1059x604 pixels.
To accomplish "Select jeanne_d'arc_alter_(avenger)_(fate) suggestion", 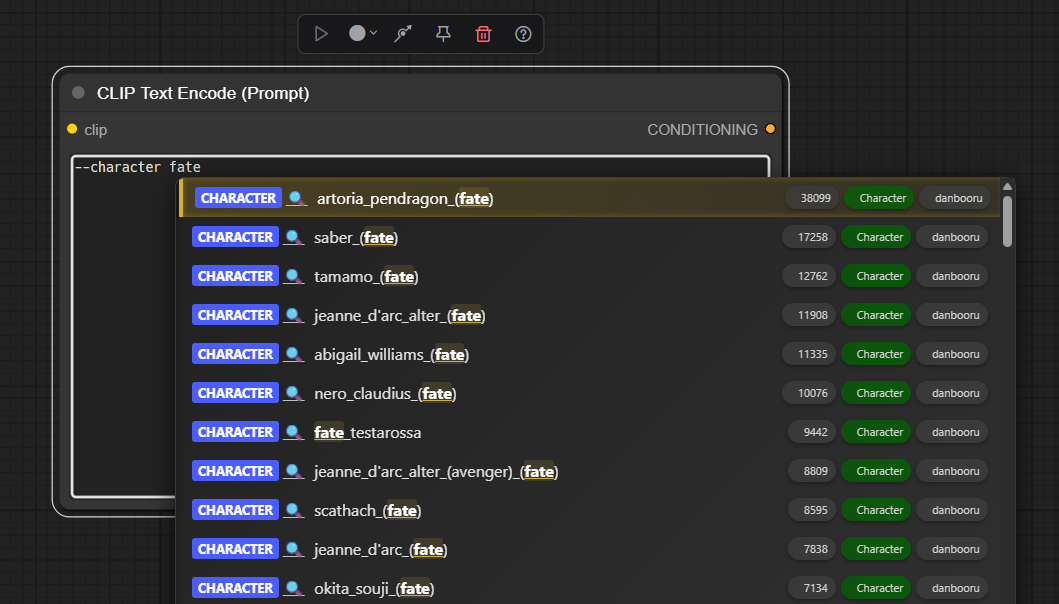I will pyautogui.click(x=589, y=471).
